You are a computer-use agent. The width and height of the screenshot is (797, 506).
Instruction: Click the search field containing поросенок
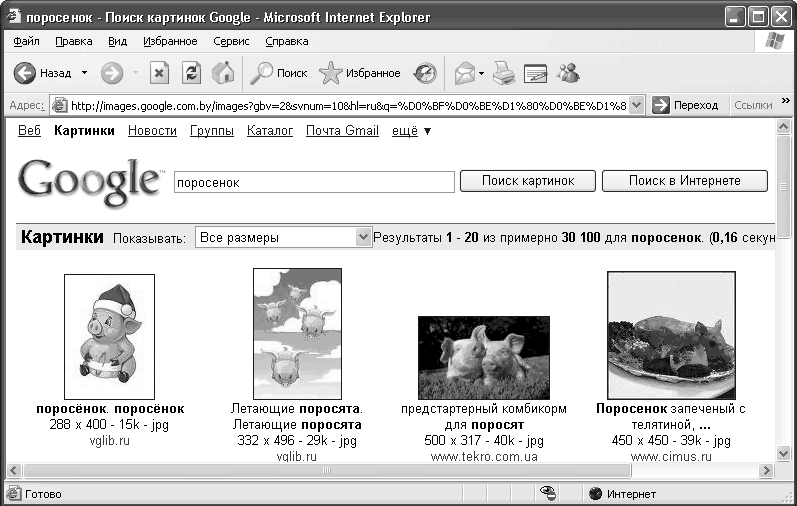pos(314,182)
